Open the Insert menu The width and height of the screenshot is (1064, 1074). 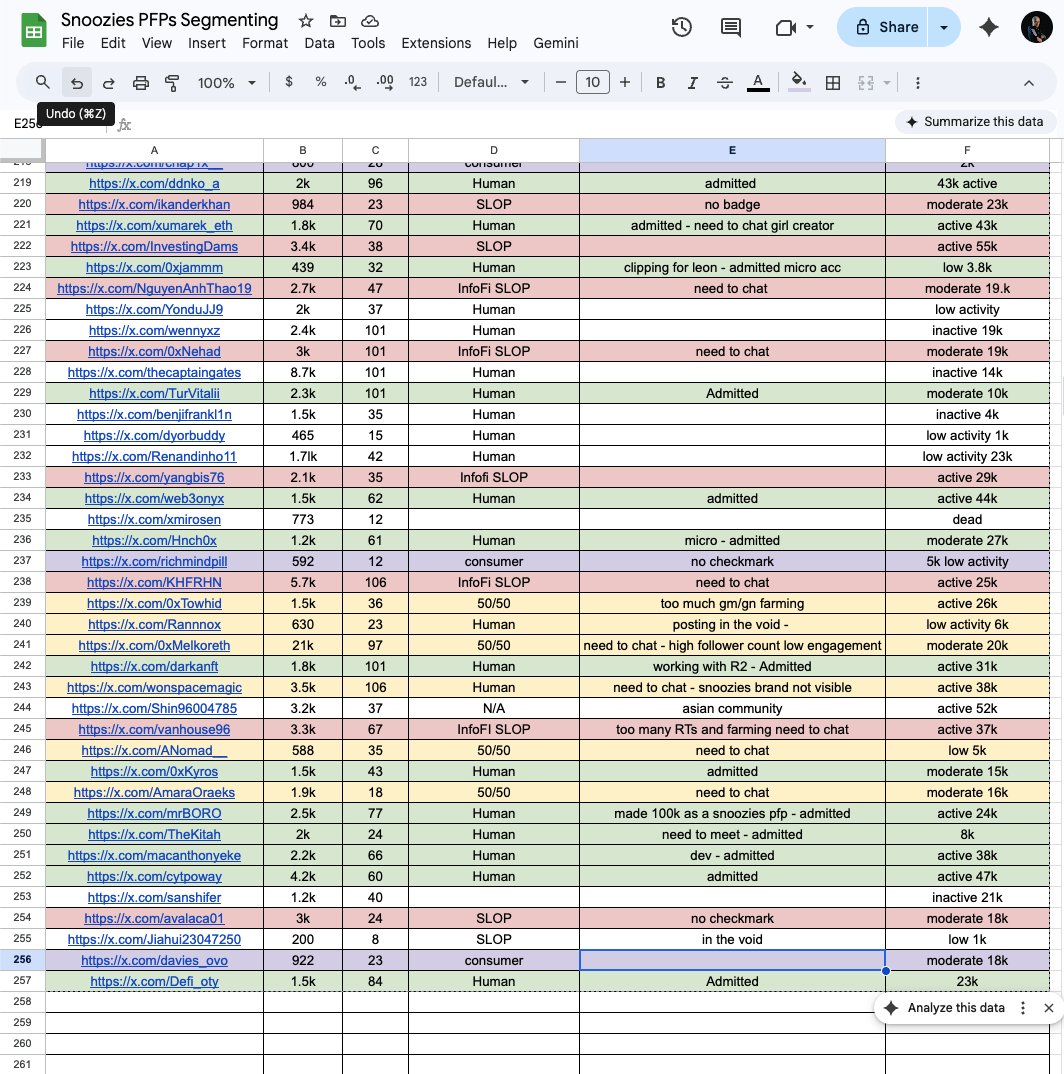pos(207,43)
